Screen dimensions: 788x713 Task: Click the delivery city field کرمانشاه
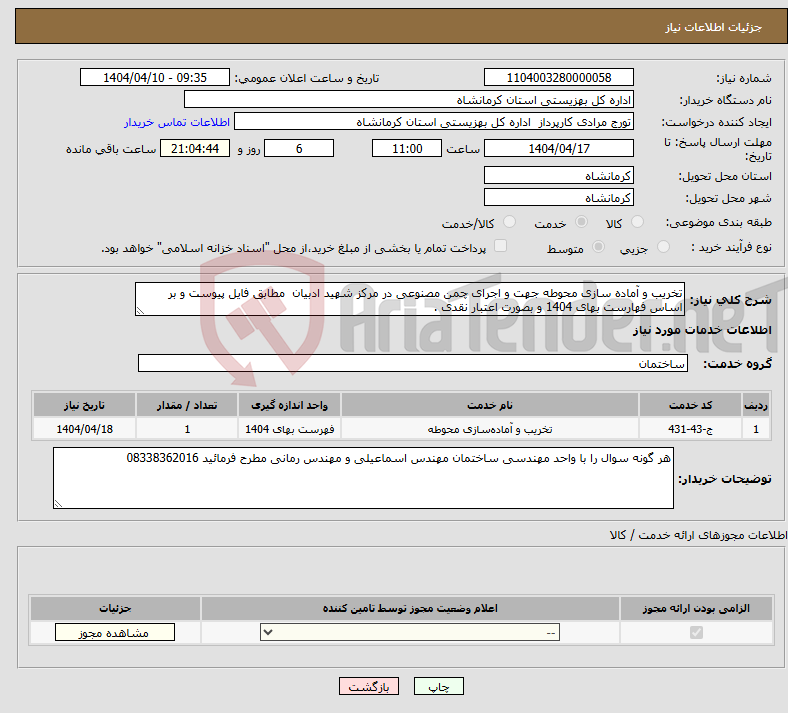[558, 197]
